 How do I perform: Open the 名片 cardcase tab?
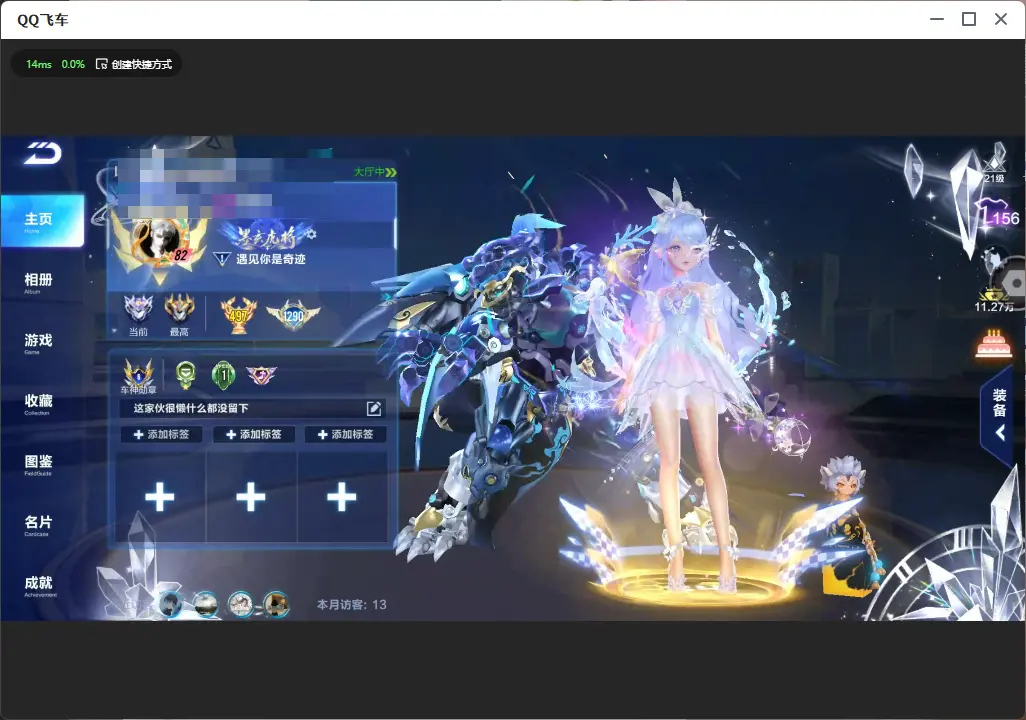tap(39, 524)
